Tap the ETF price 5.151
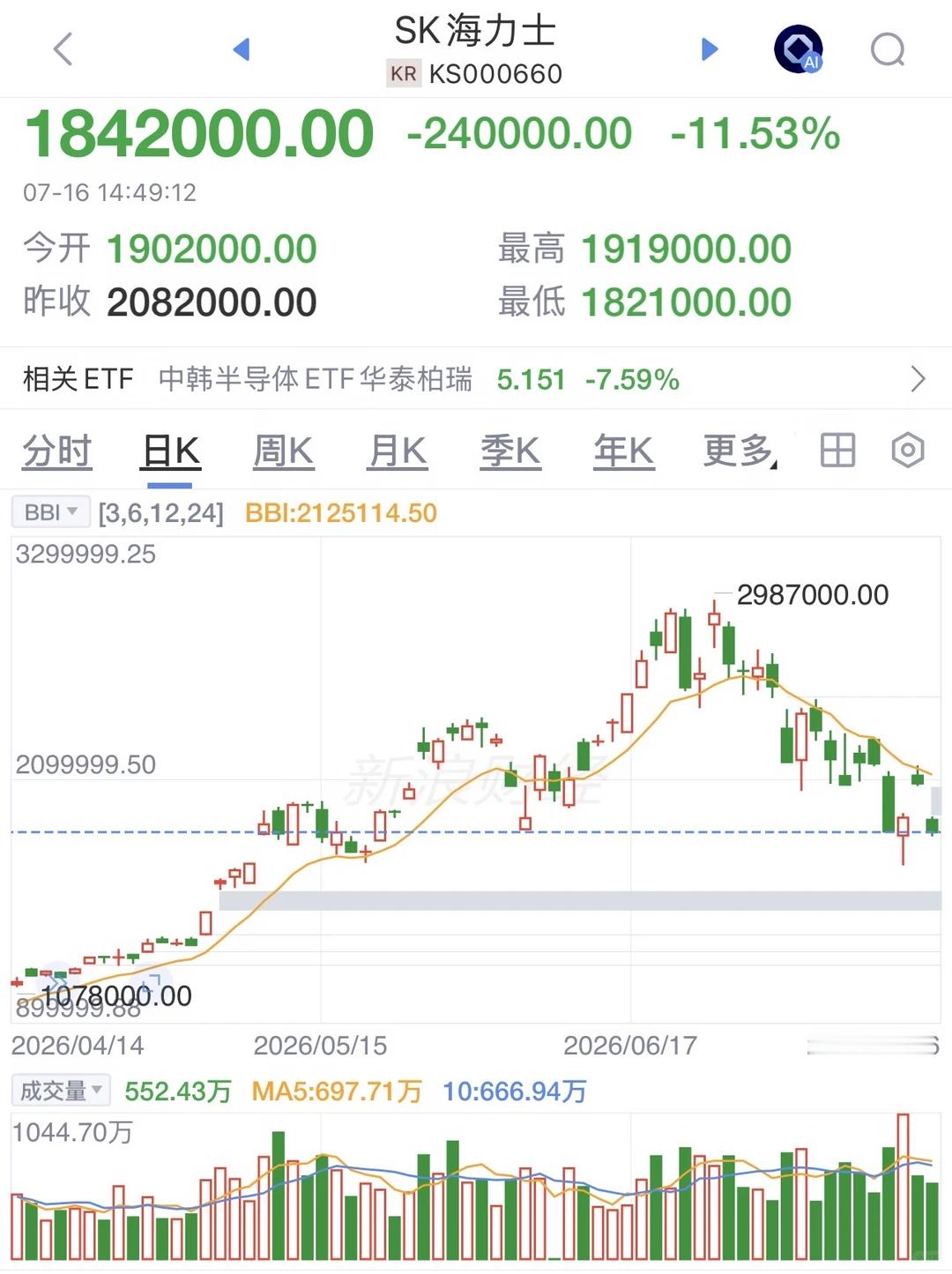Viewport: 952px width, 1274px height. coord(531,380)
